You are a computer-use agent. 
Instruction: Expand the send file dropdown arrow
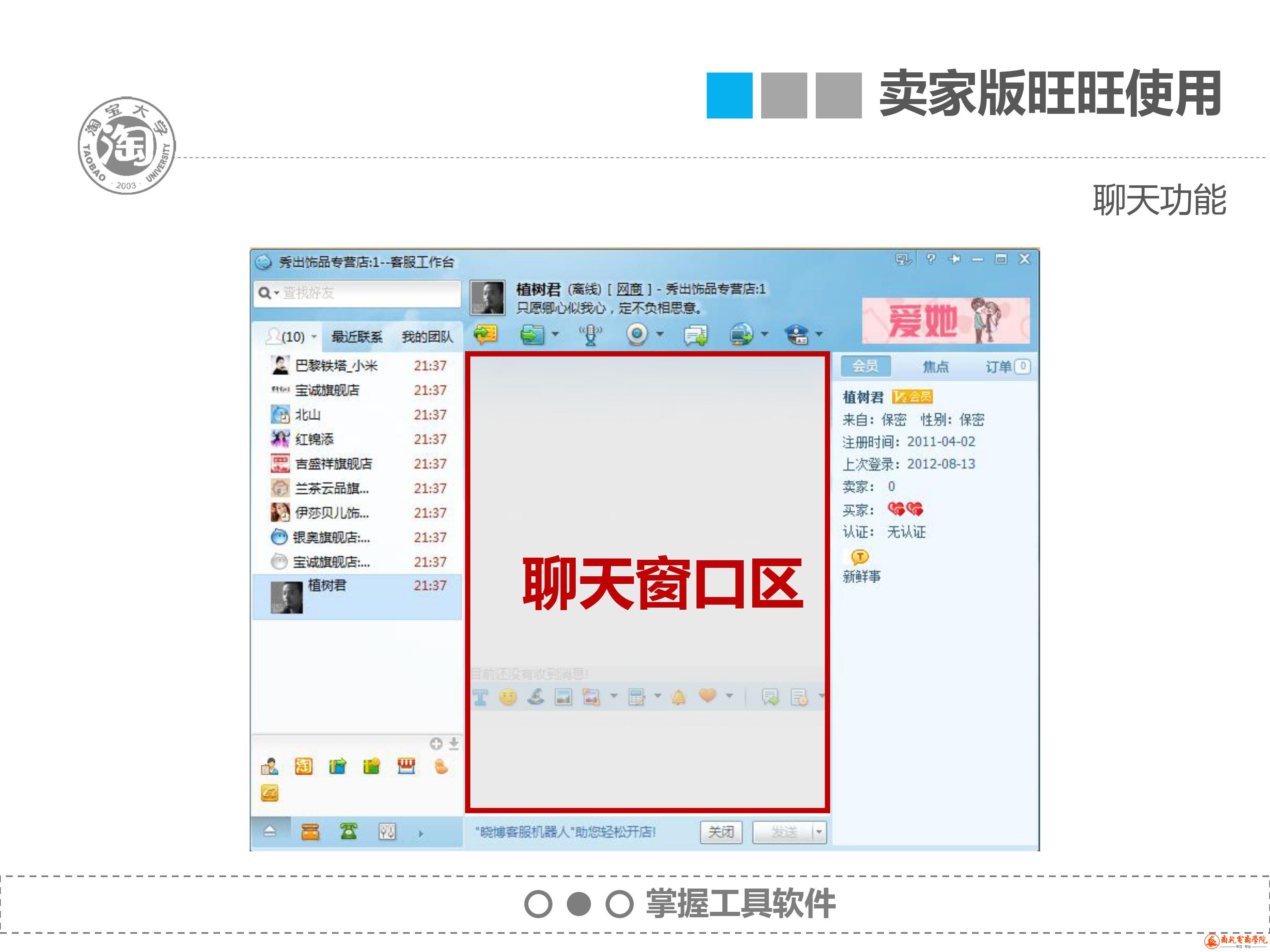[x=555, y=334]
